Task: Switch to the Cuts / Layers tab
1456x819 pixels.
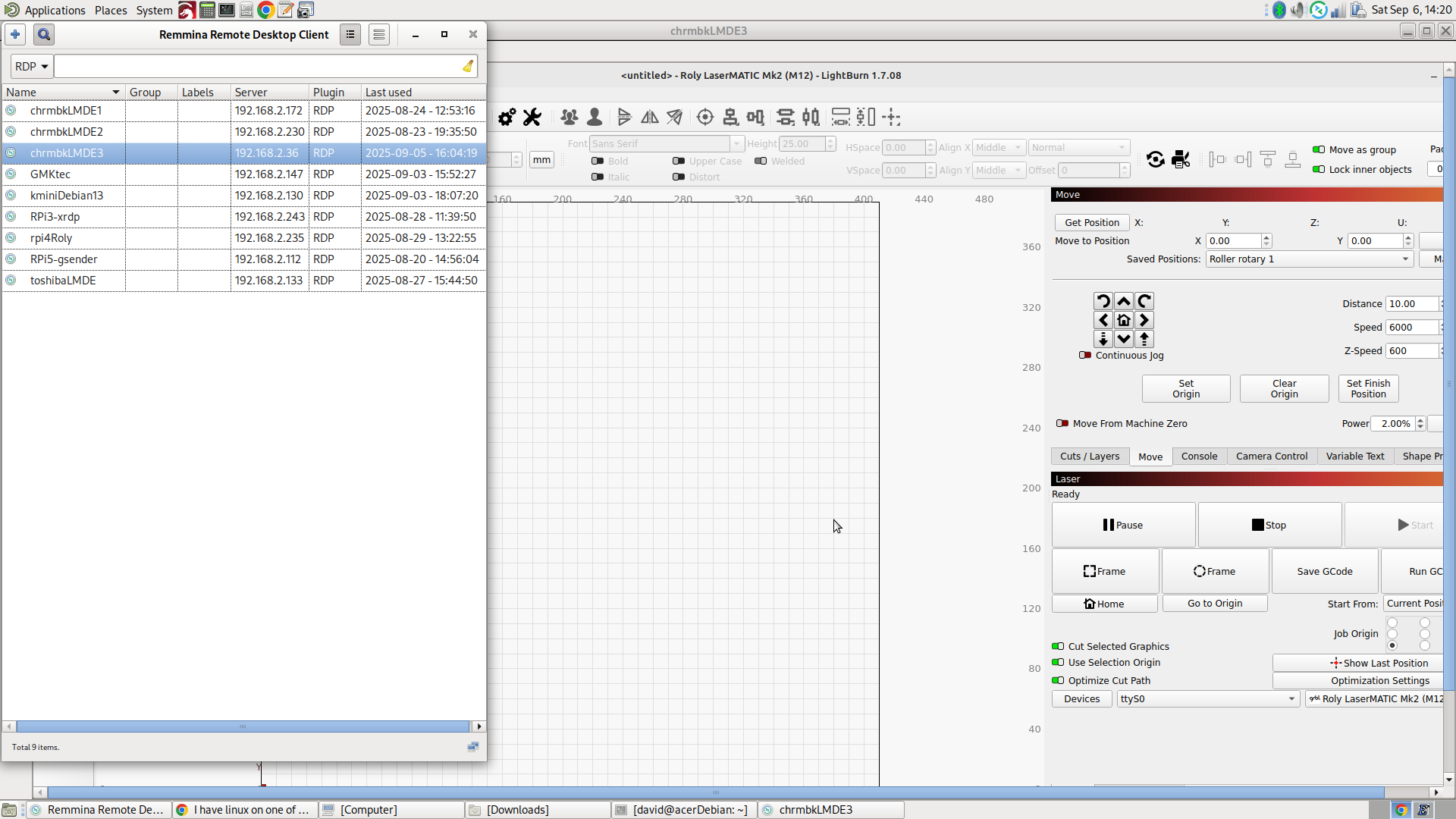Action: (1089, 457)
